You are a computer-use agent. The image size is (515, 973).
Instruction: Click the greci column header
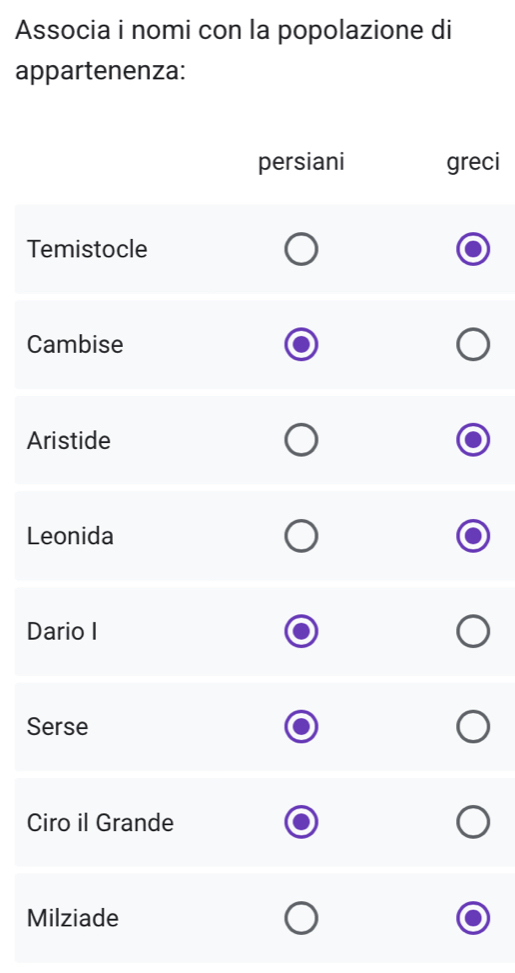(x=473, y=163)
